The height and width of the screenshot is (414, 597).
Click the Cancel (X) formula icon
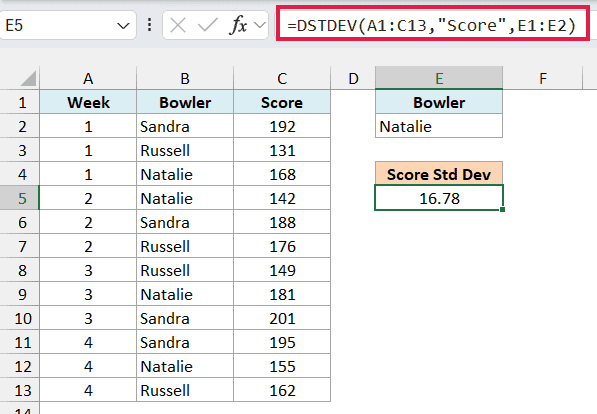pos(178,26)
